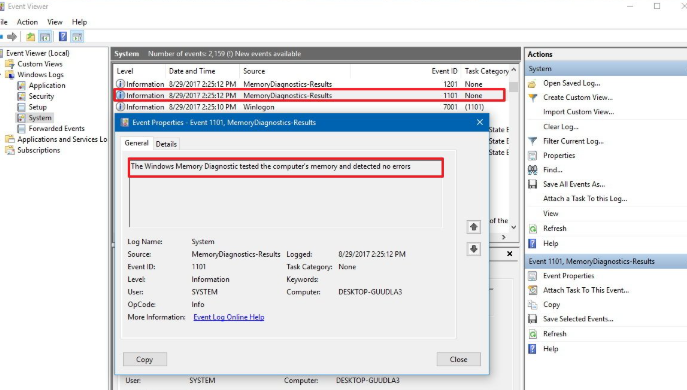The height and width of the screenshot is (390, 687).
Task: Click Copy in event actions
Action: (x=552, y=305)
